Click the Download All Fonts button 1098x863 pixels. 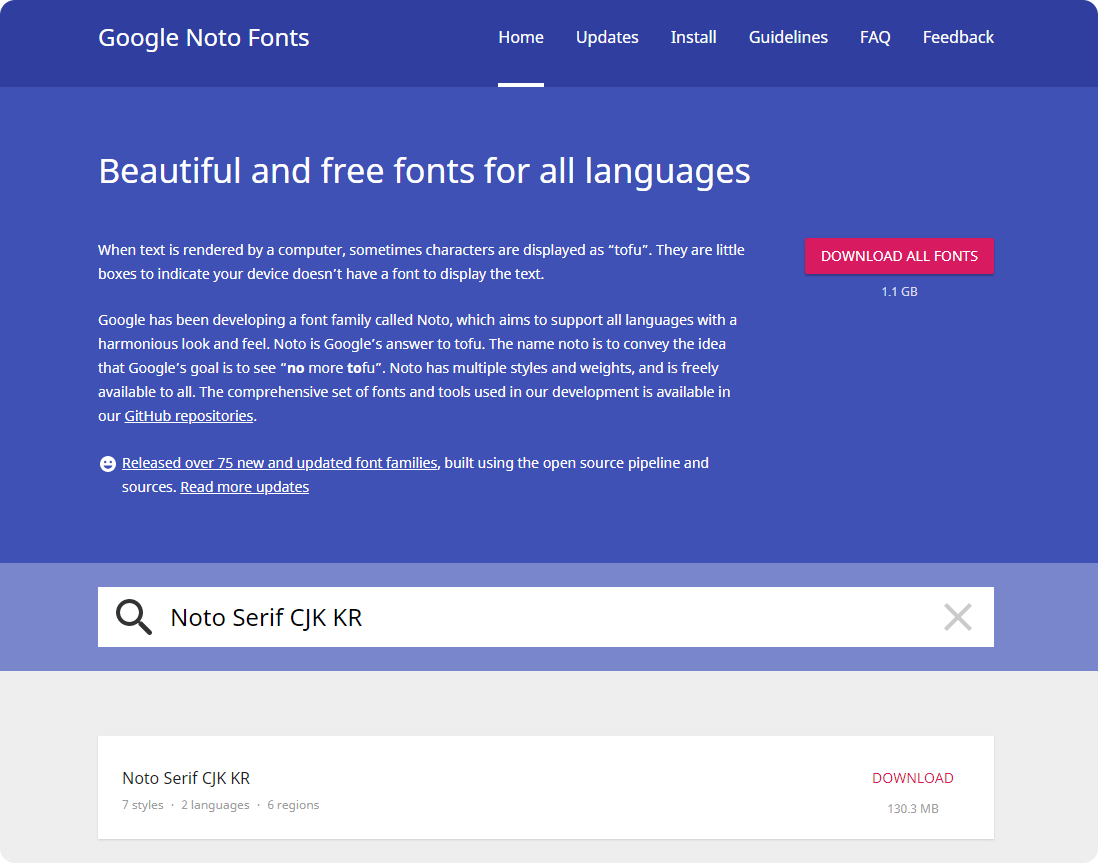click(899, 256)
